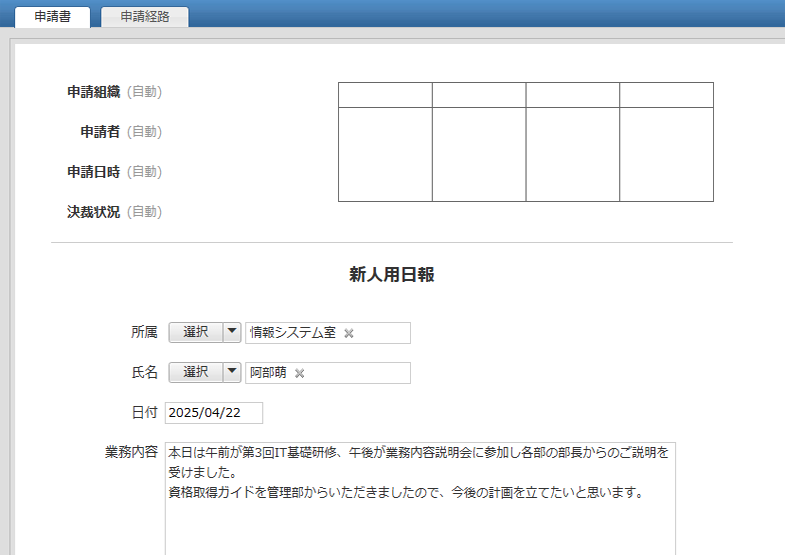Click the leftmost large approval stamp cell

pos(385,154)
